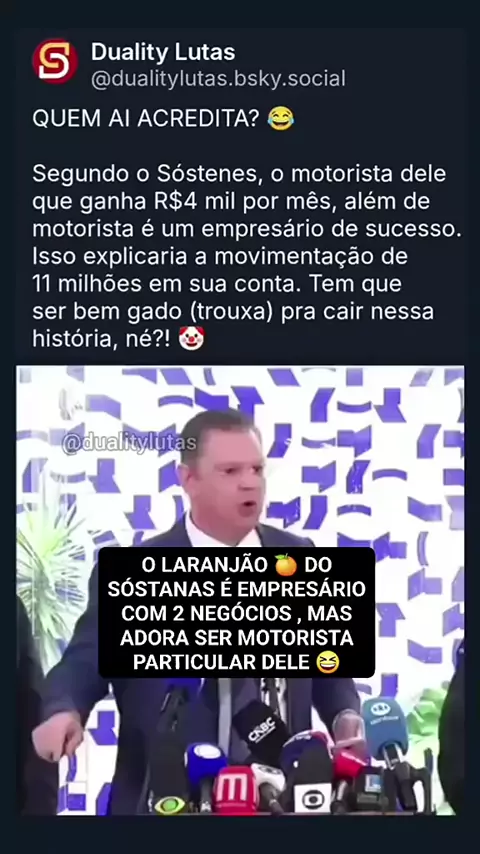Tap the @dualitylutas watermark on the video

pyautogui.click(x=129, y=443)
